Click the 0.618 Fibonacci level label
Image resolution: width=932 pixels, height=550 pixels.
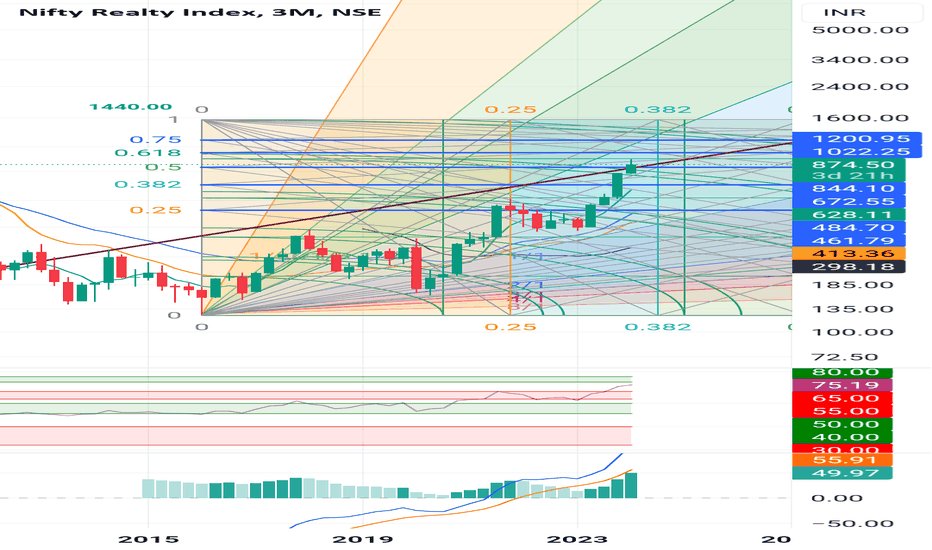pos(147,153)
